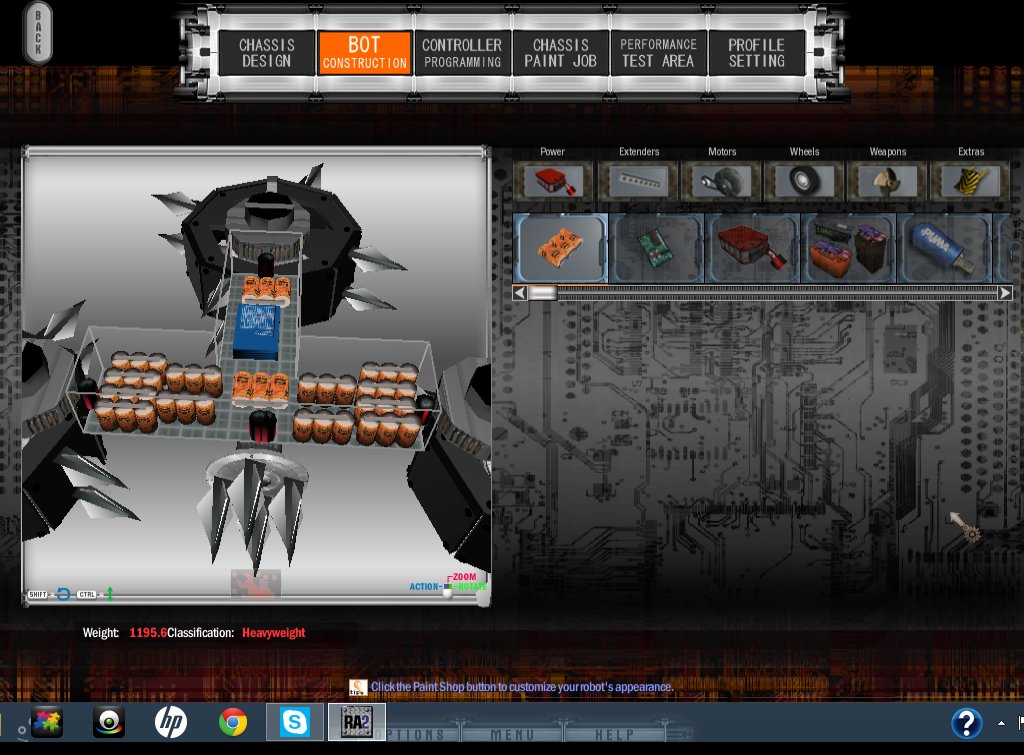Screen dimensions: 1024x755
Task: Open the HP app in taskbar
Action: click(x=171, y=722)
